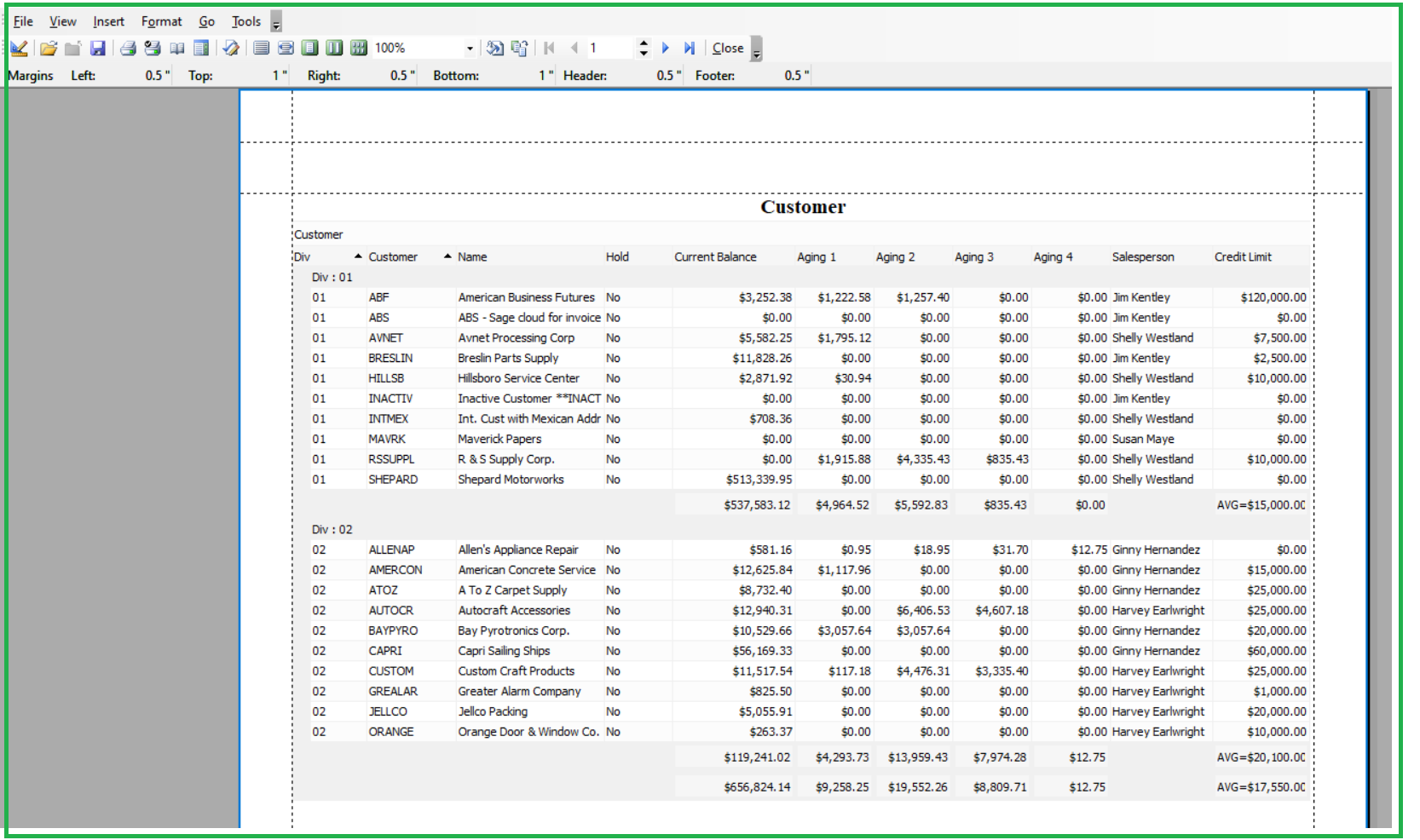Export the report using the export icon
Viewport: 1420px width, 840px height.
pyautogui.click(x=495, y=48)
